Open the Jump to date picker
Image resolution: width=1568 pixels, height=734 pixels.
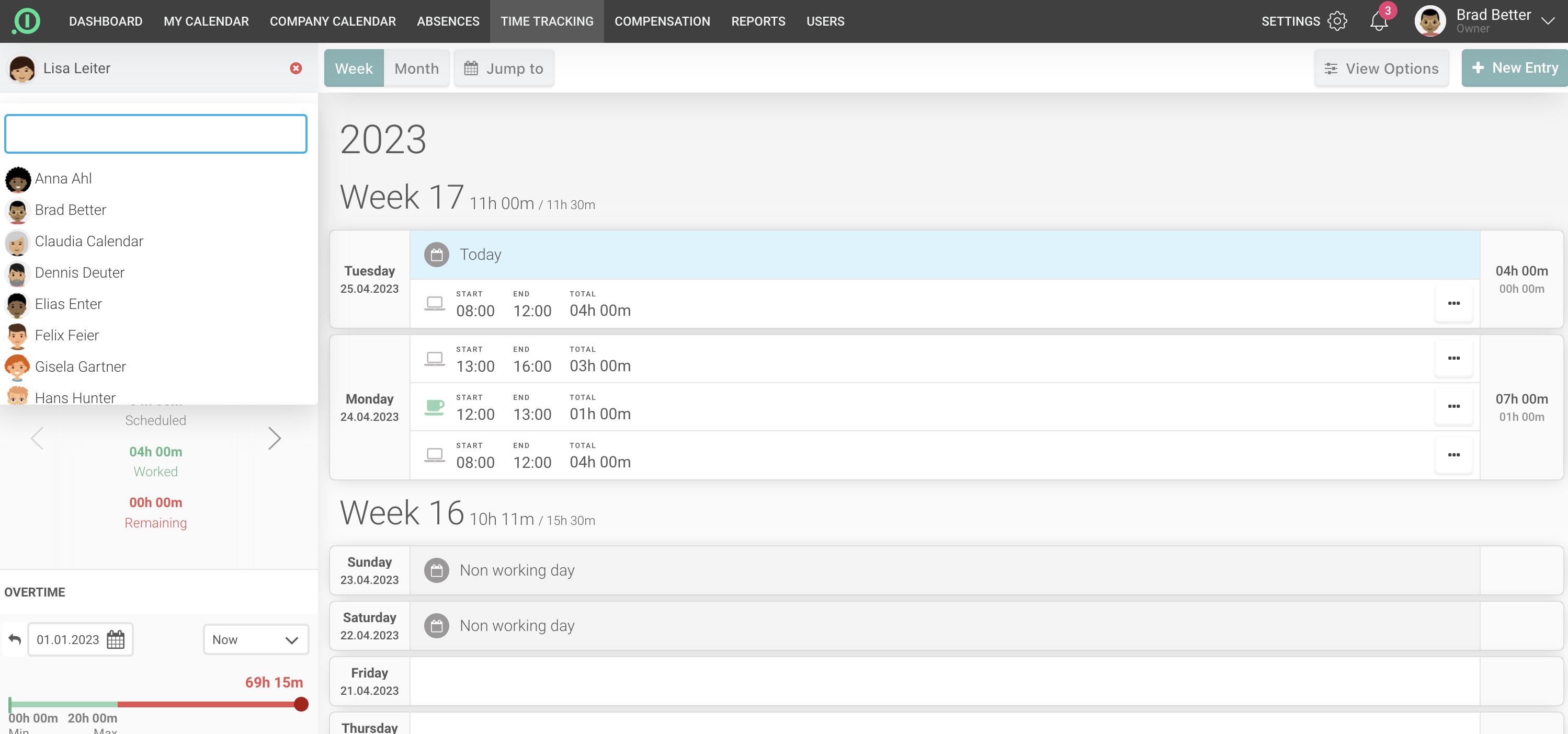pyautogui.click(x=503, y=68)
